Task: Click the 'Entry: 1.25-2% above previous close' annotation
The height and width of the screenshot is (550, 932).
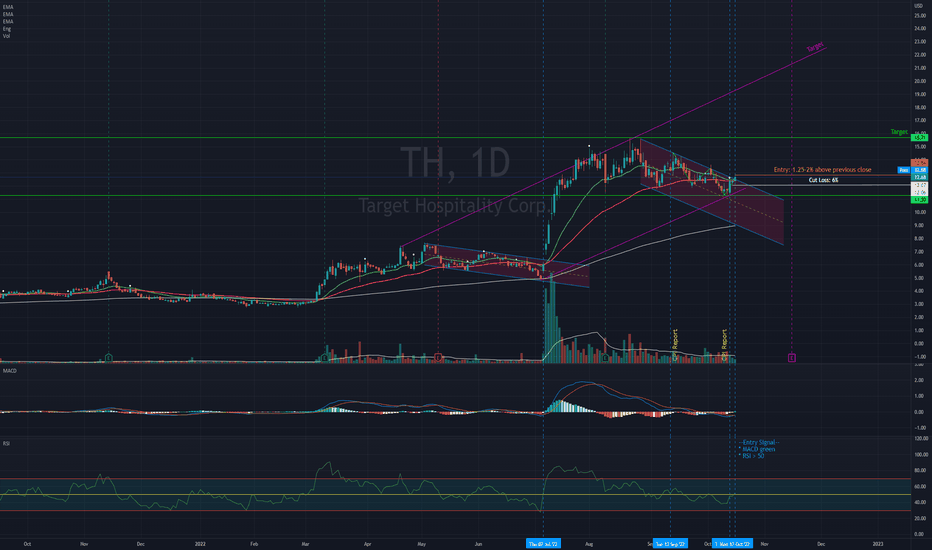Action: [x=822, y=170]
